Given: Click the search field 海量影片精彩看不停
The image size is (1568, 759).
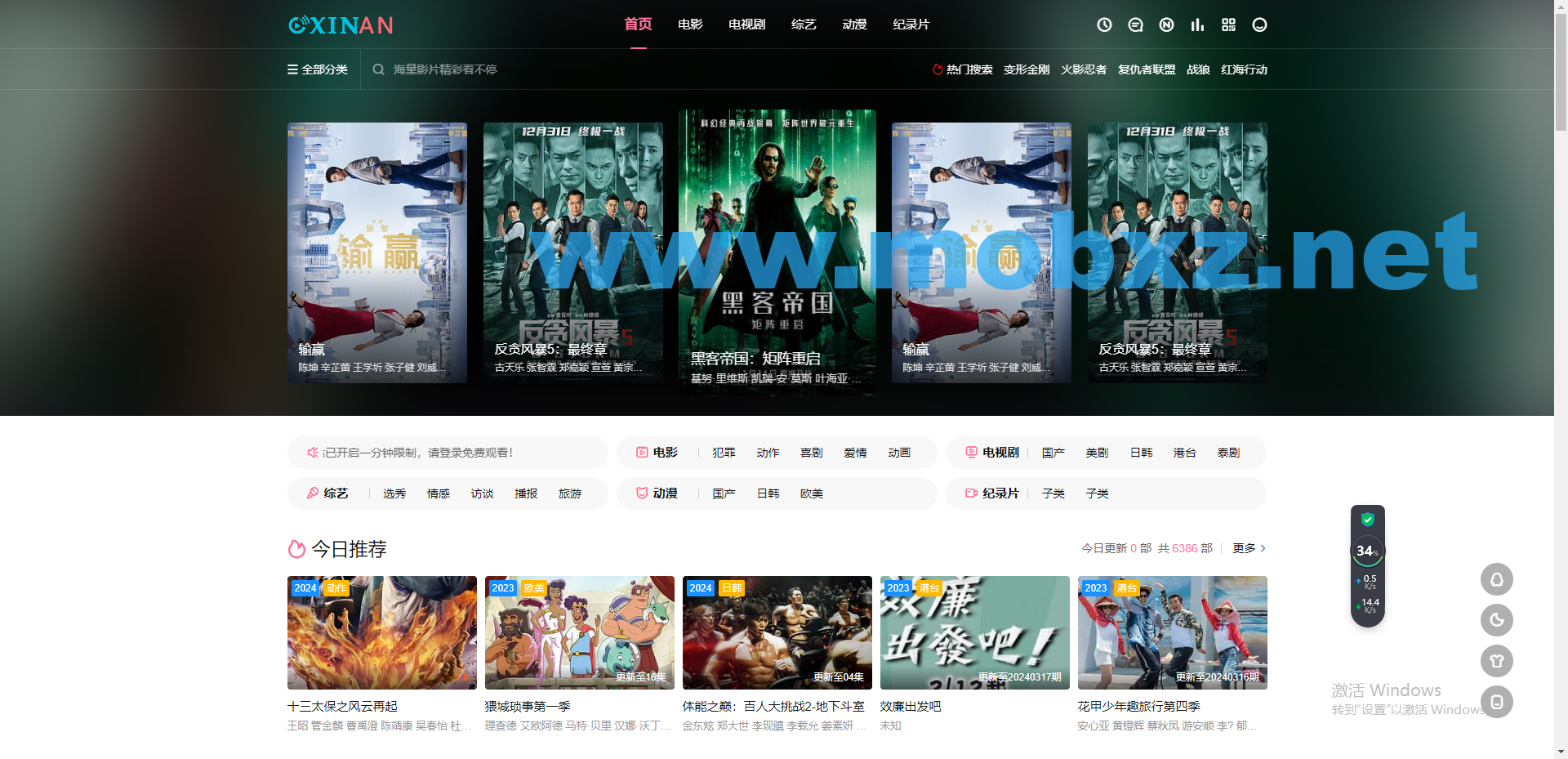Looking at the screenshot, I should point(445,69).
